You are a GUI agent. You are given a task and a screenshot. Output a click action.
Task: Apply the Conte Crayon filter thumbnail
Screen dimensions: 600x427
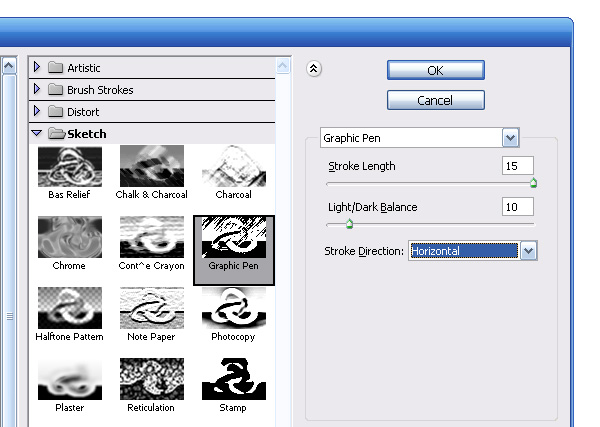tap(152, 237)
